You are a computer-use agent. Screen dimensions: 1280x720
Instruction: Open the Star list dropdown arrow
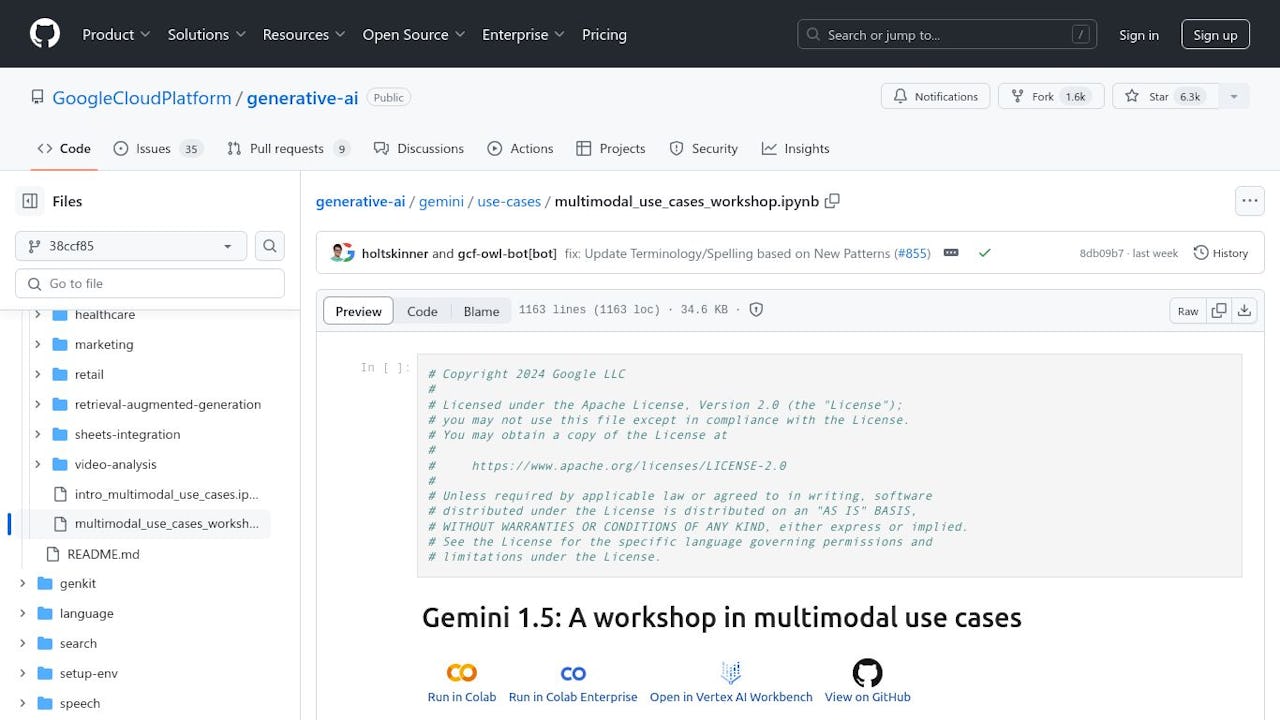pyautogui.click(x=1234, y=97)
